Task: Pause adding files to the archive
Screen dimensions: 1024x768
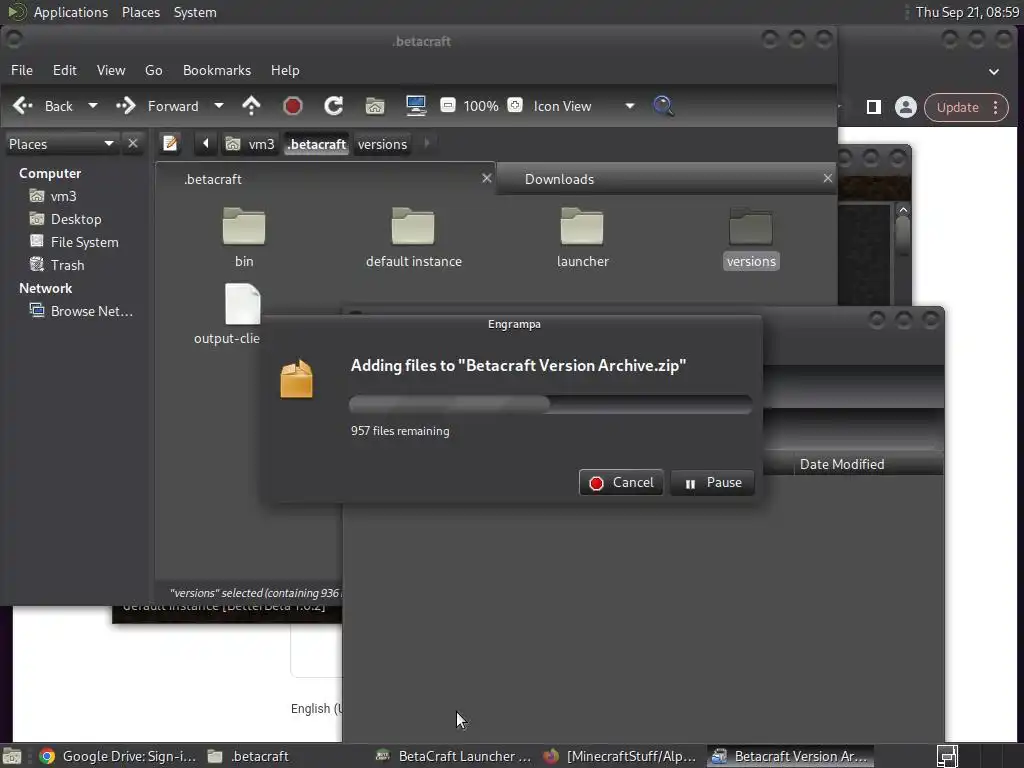Action: click(712, 483)
